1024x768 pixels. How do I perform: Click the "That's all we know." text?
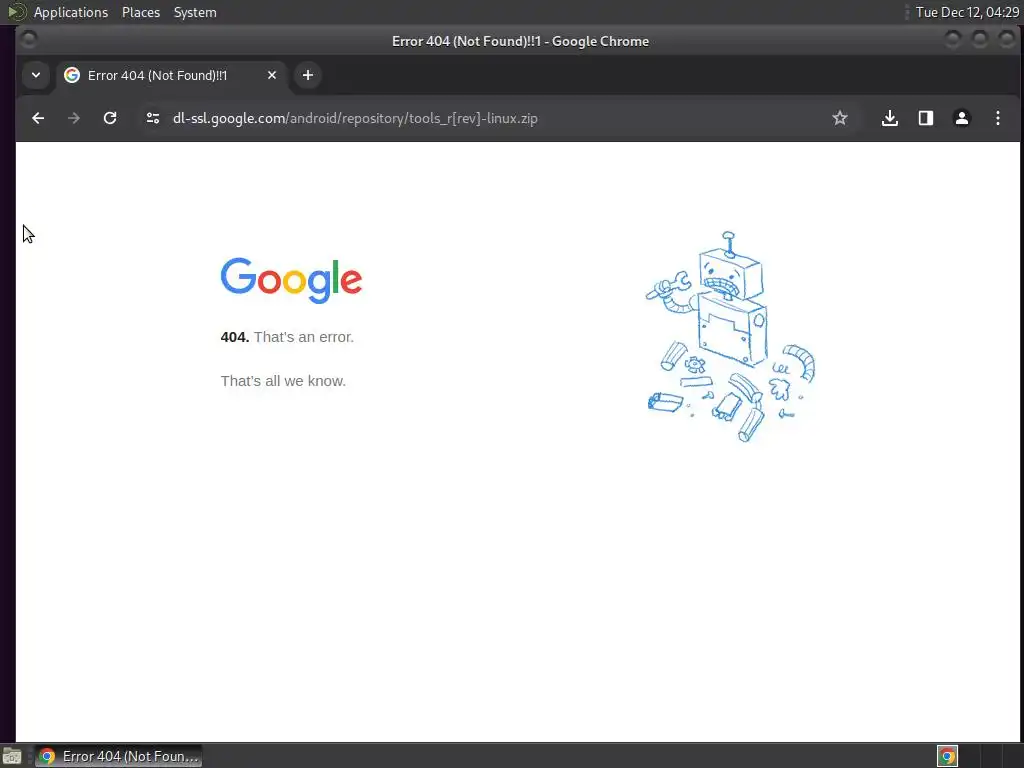pyautogui.click(x=283, y=381)
